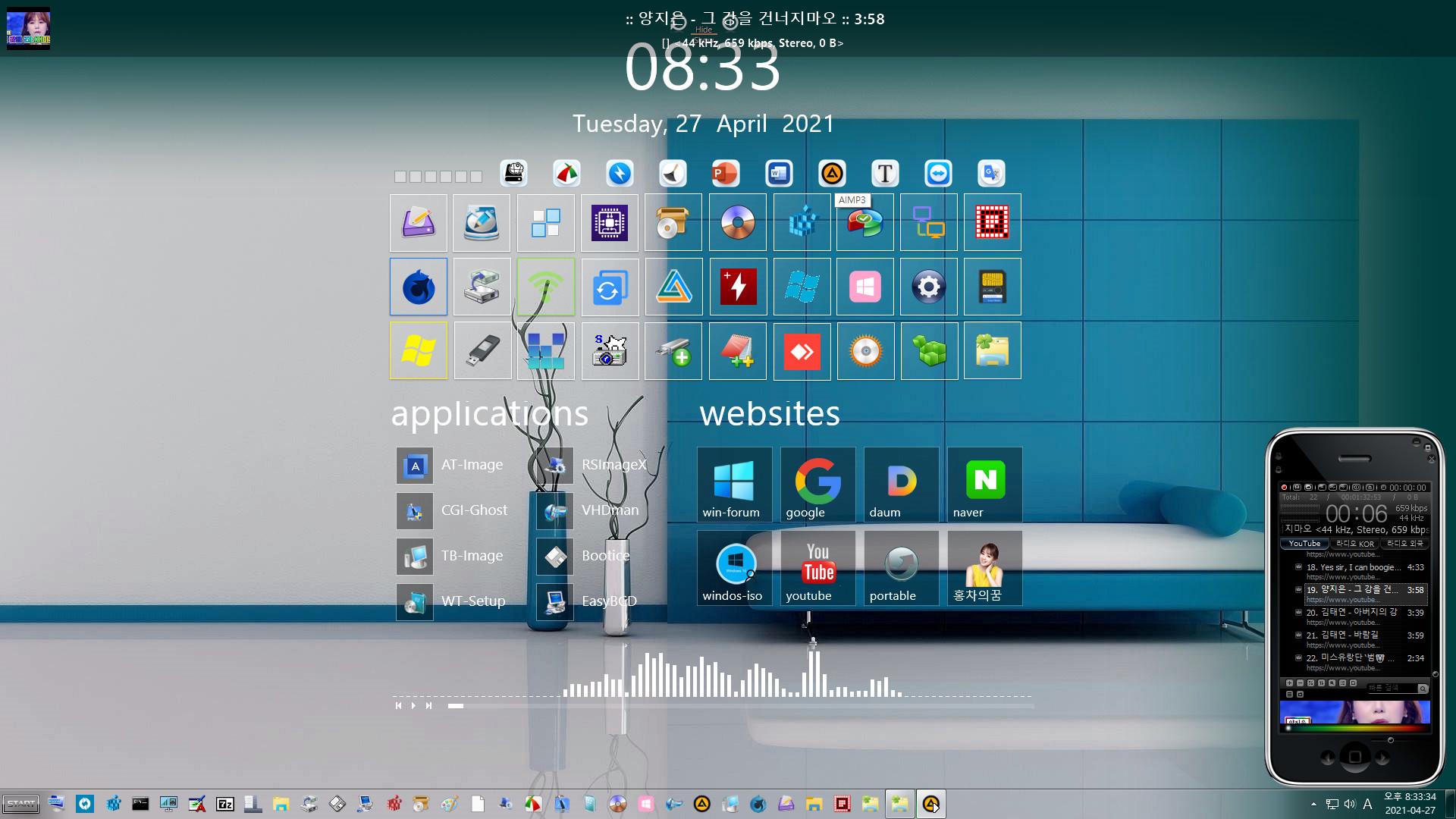Launch the screenshot camera tile
1456x819 pixels.
610,350
